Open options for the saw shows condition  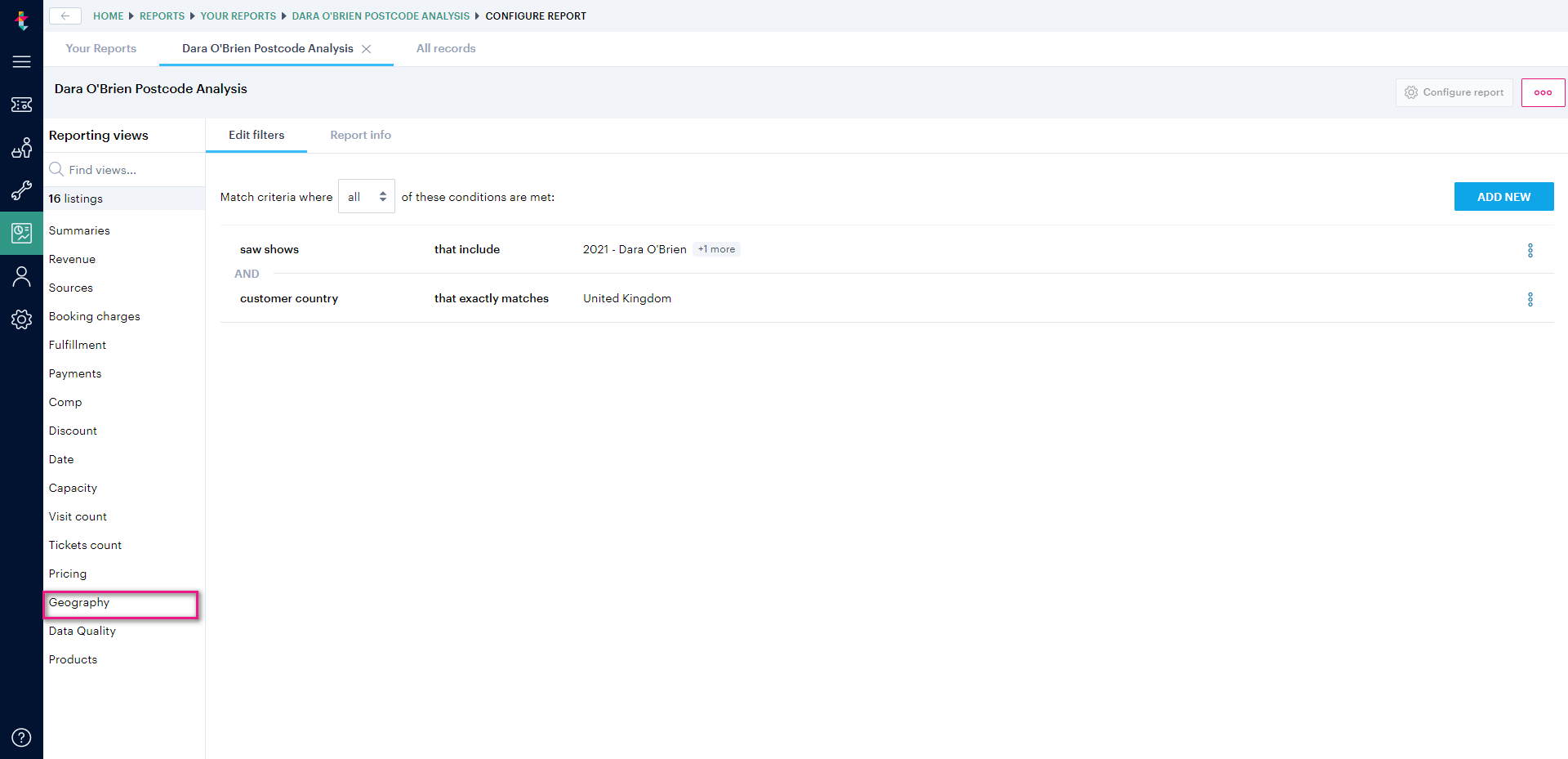(1530, 249)
